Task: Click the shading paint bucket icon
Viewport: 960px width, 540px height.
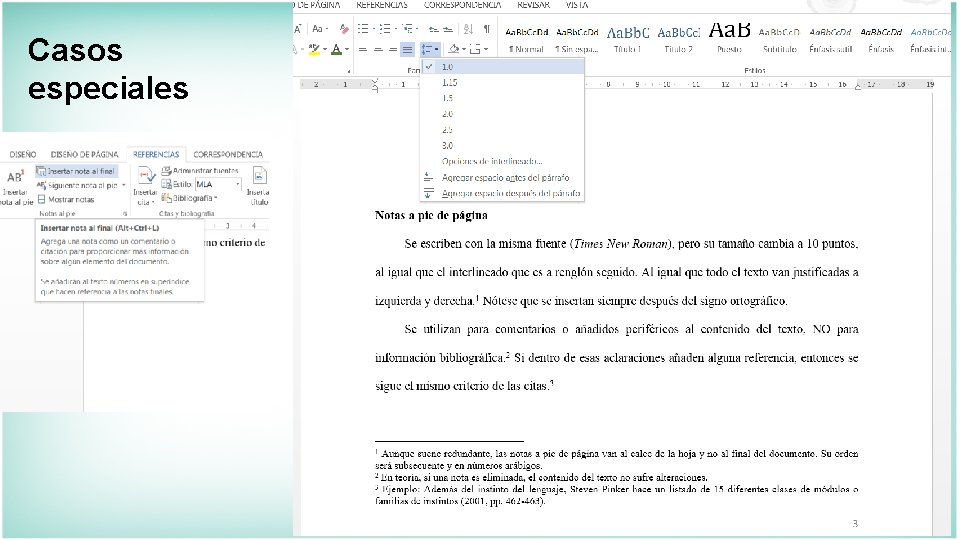Action: tap(454, 49)
